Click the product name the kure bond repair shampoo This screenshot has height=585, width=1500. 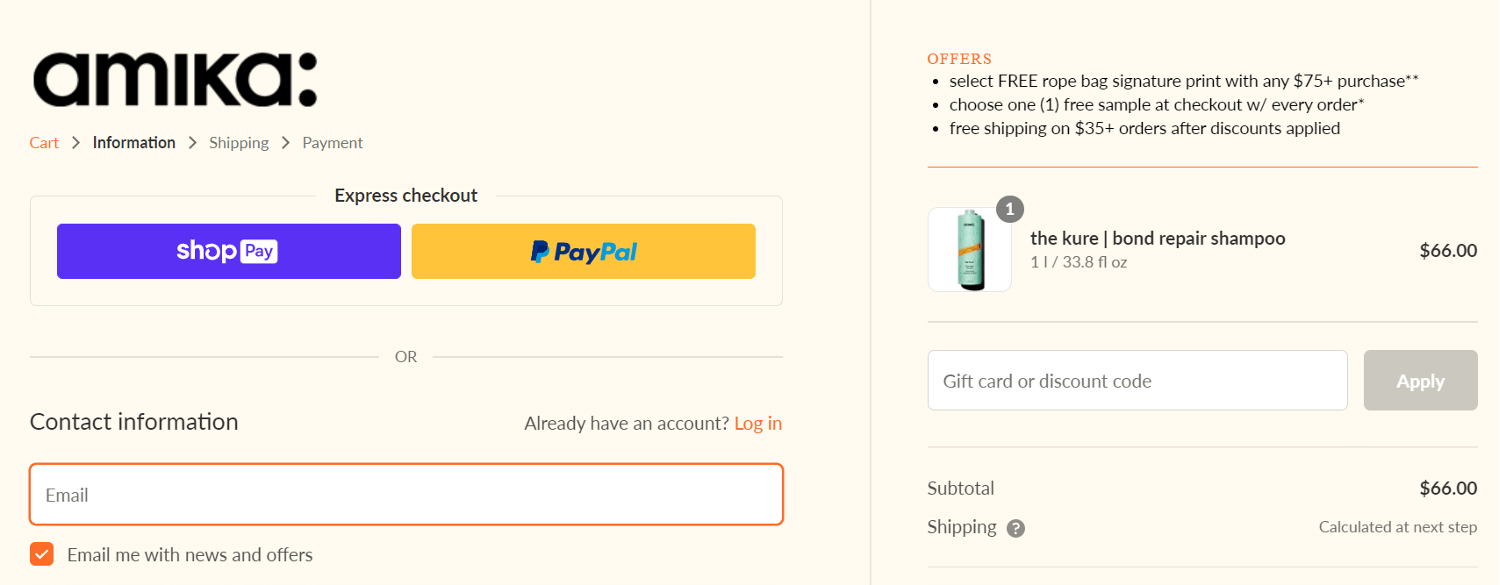click(1157, 238)
